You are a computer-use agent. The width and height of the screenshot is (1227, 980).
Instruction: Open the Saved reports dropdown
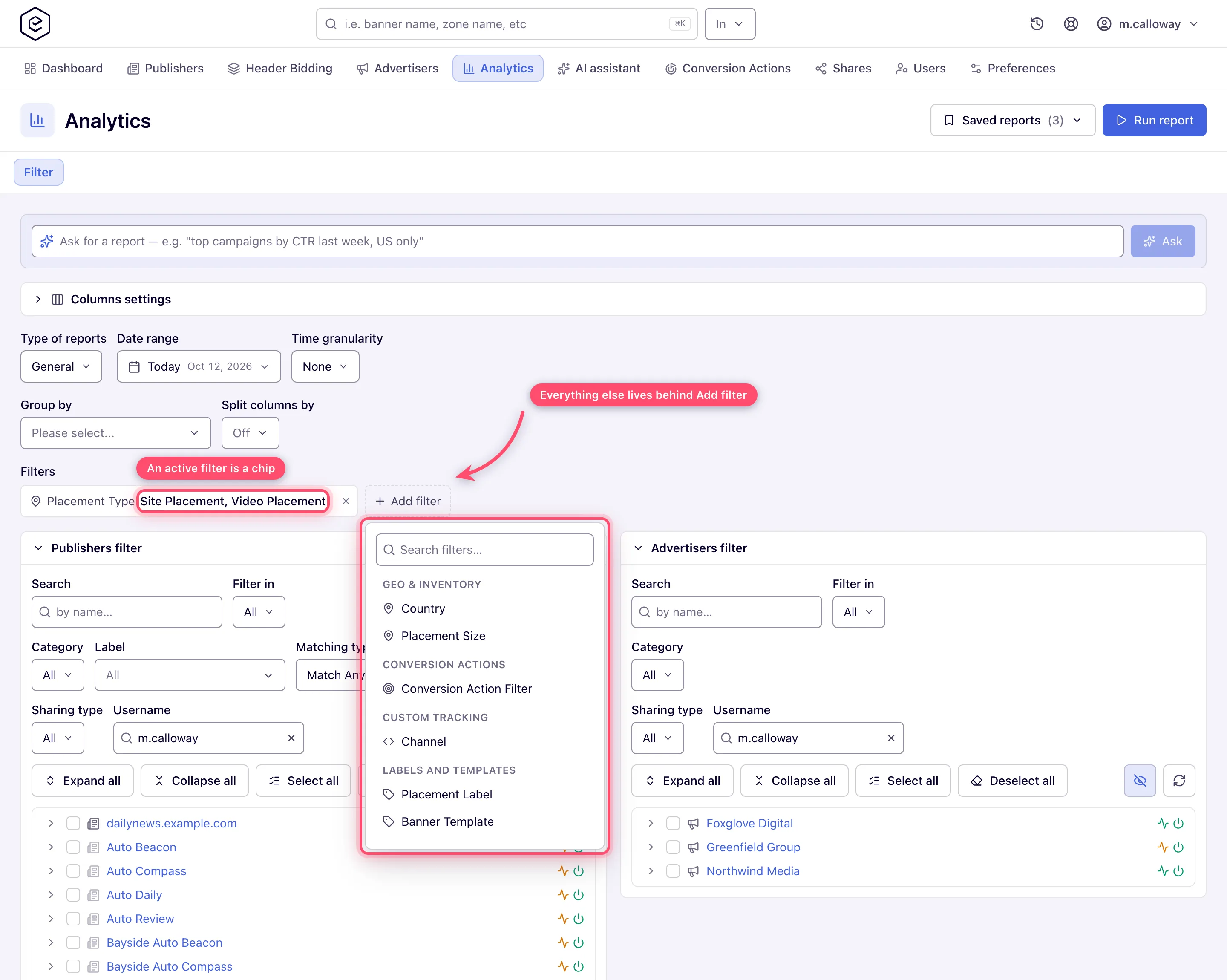pyautogui.click(x=1012, y=120)
